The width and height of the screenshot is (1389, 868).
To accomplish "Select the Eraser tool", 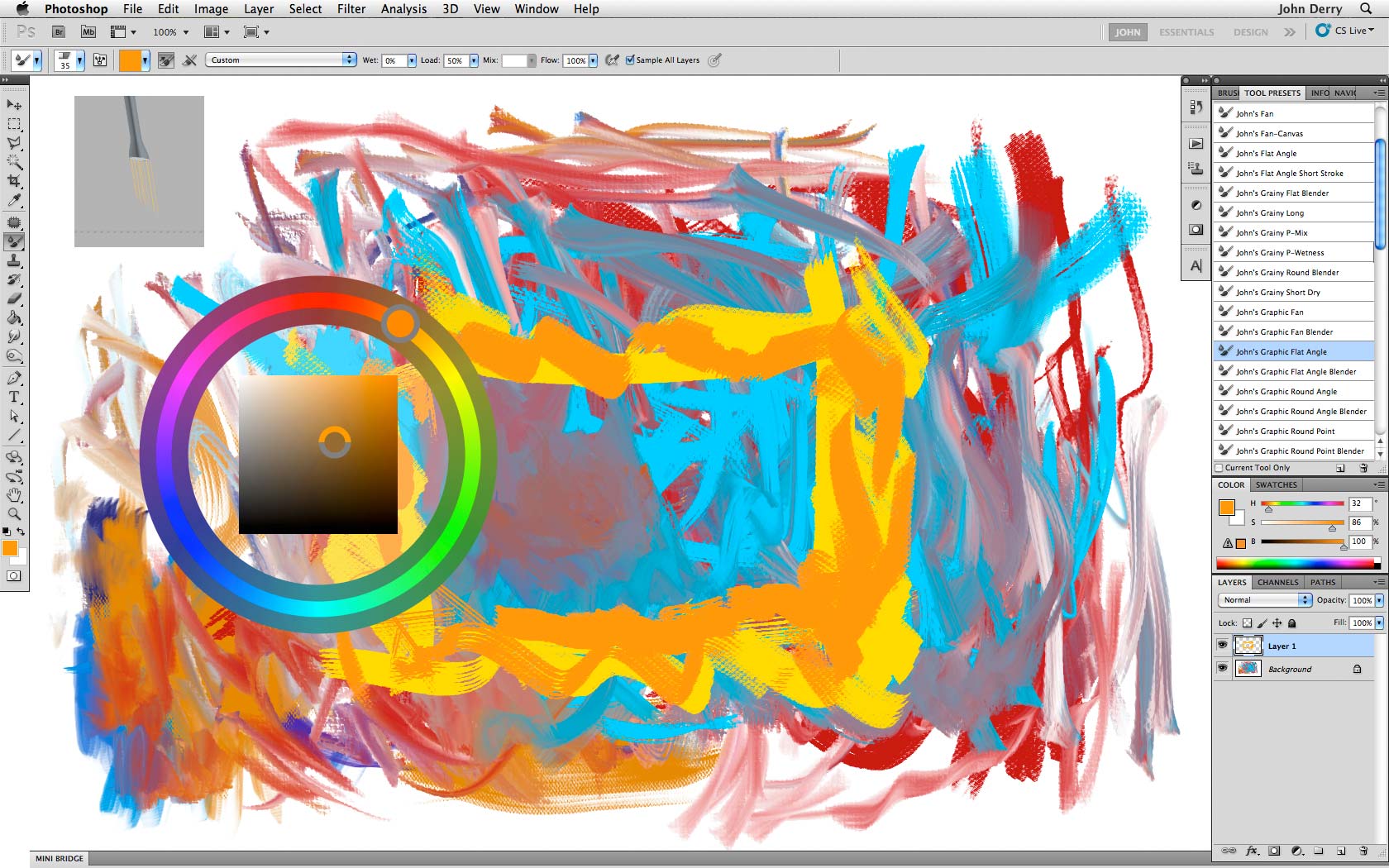I will coord(14,298).
